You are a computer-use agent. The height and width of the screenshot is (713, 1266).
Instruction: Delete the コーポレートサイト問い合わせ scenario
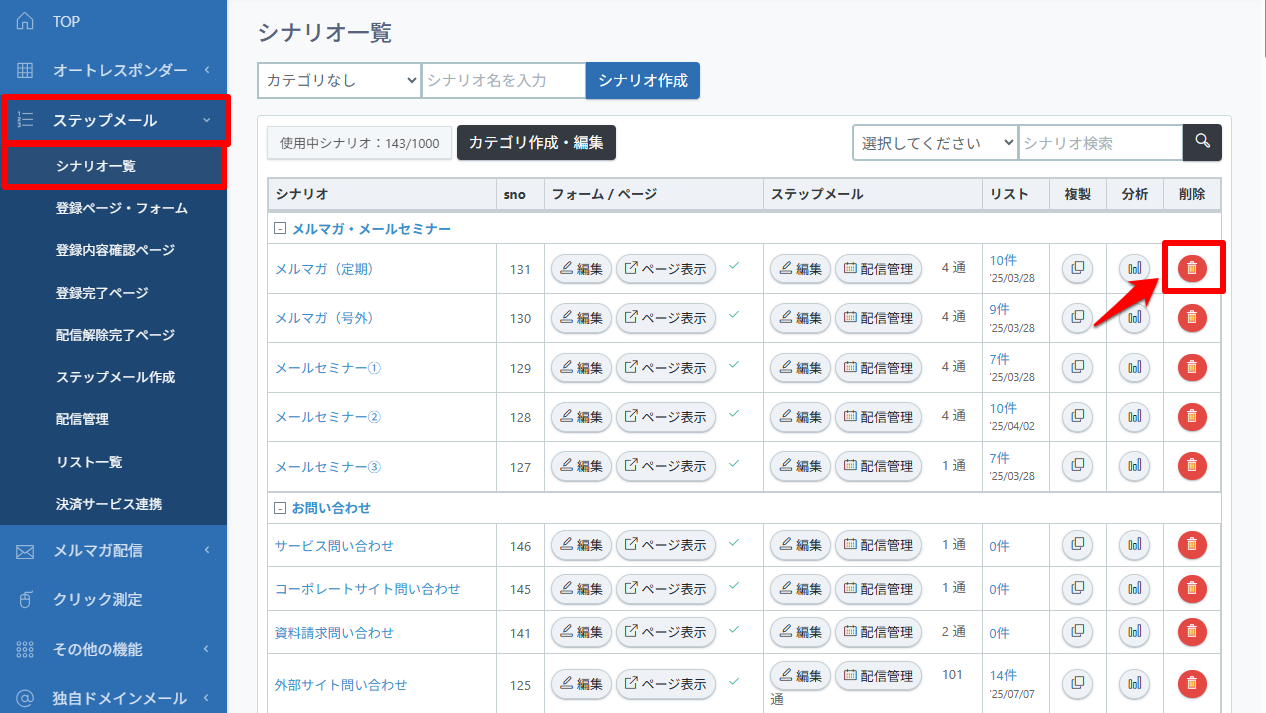[x=1191, y=589]
